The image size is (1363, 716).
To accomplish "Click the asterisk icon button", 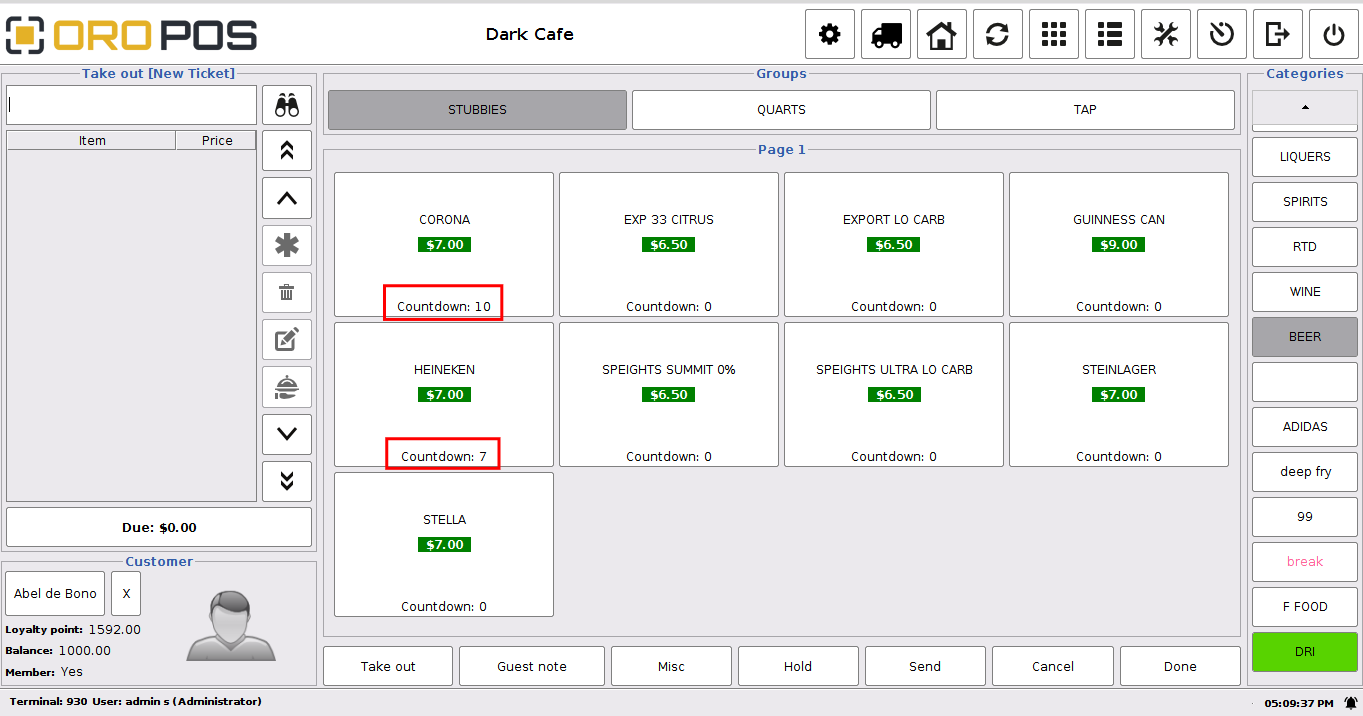I will coord(287,245).
